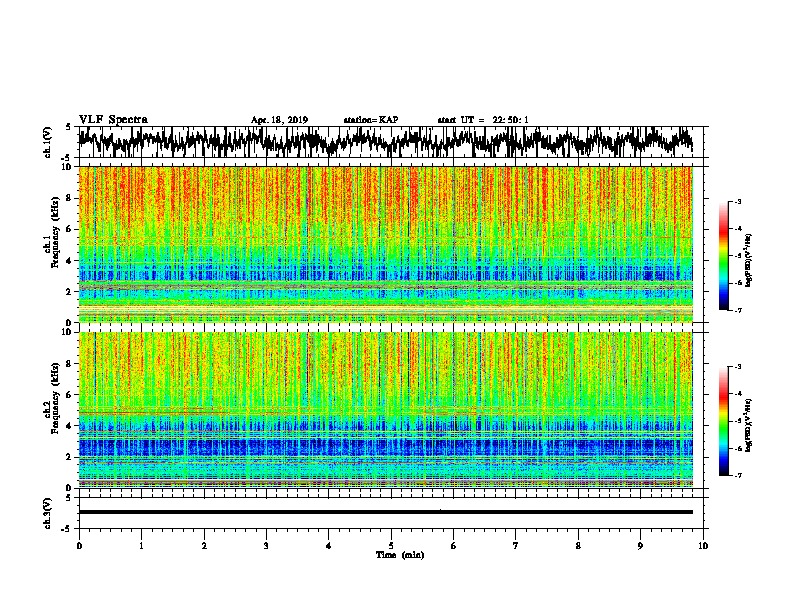
Task: Click the "ch.3(V)" axis label
Action: (48, 513)
